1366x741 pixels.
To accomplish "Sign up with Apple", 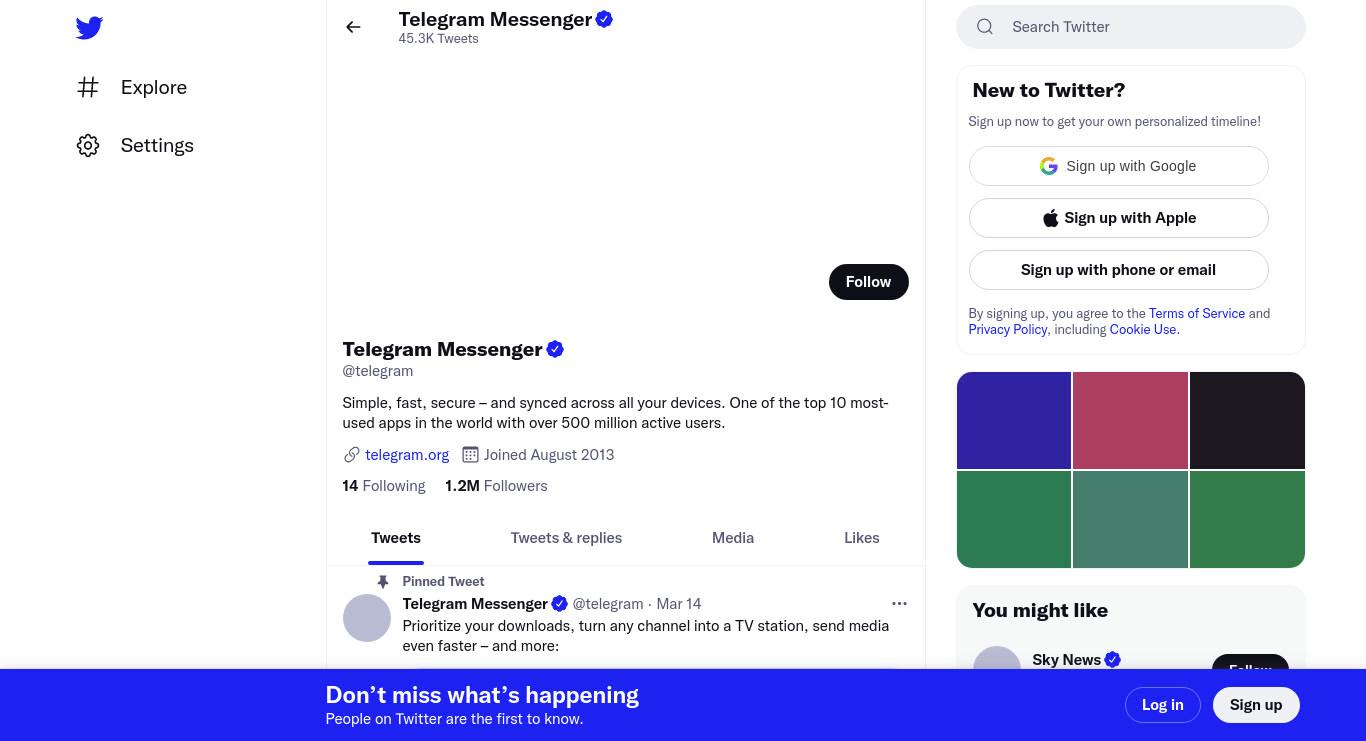I will coord(1118,218).
